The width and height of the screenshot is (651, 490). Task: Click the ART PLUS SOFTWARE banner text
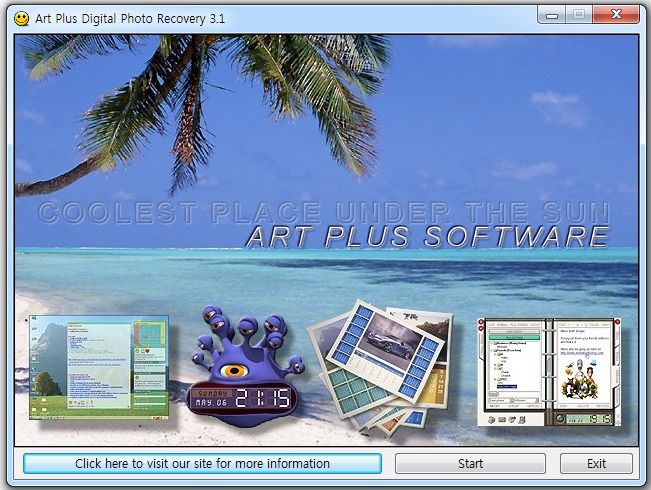[x=428, y=237]
